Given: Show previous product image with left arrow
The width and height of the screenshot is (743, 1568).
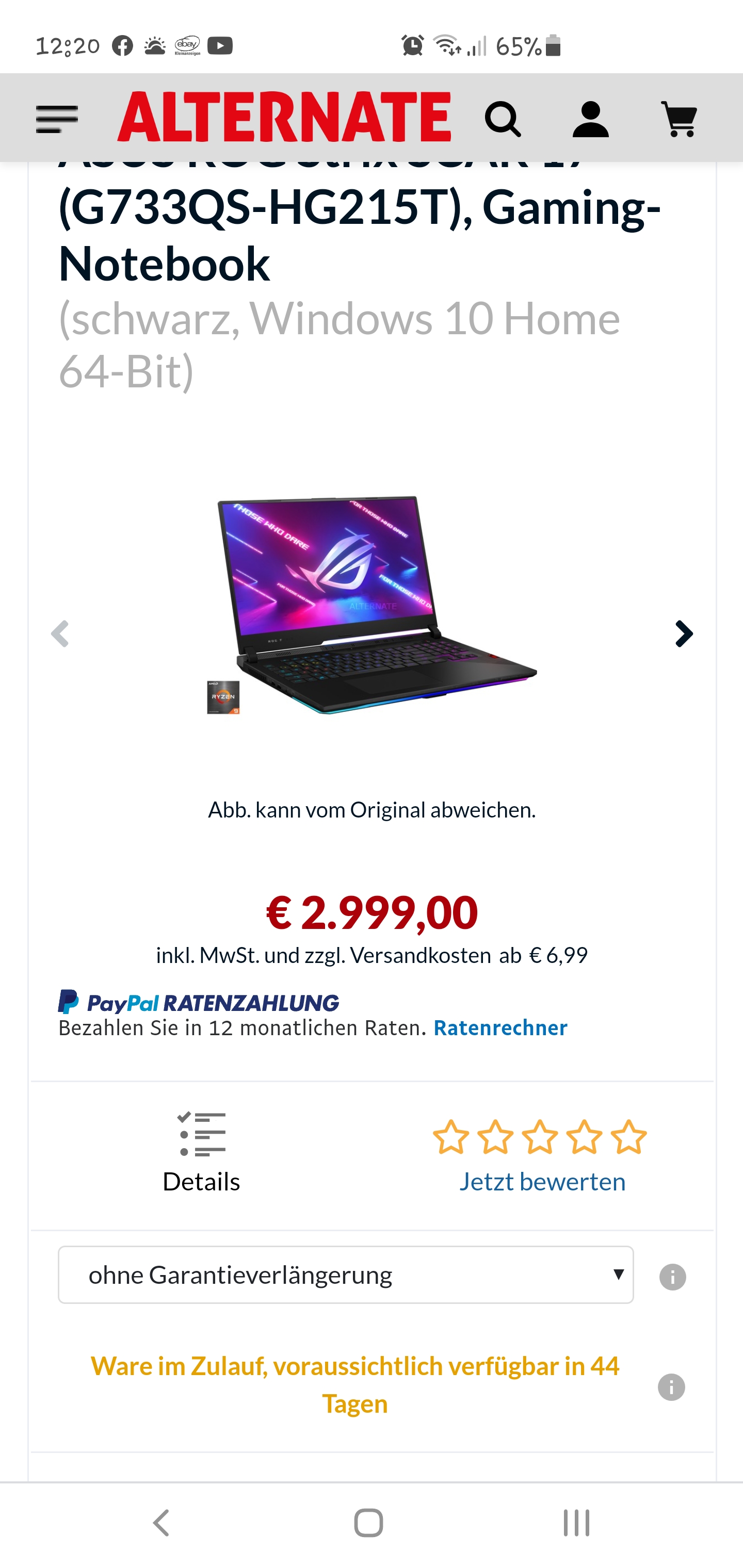Looking at the screenshot, I should (60, 634).
